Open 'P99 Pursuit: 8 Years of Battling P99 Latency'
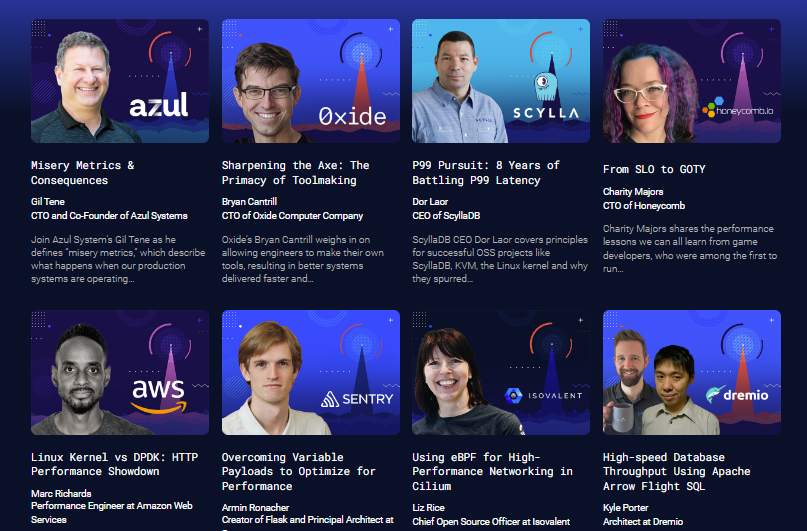 click(x=486, y=173)
